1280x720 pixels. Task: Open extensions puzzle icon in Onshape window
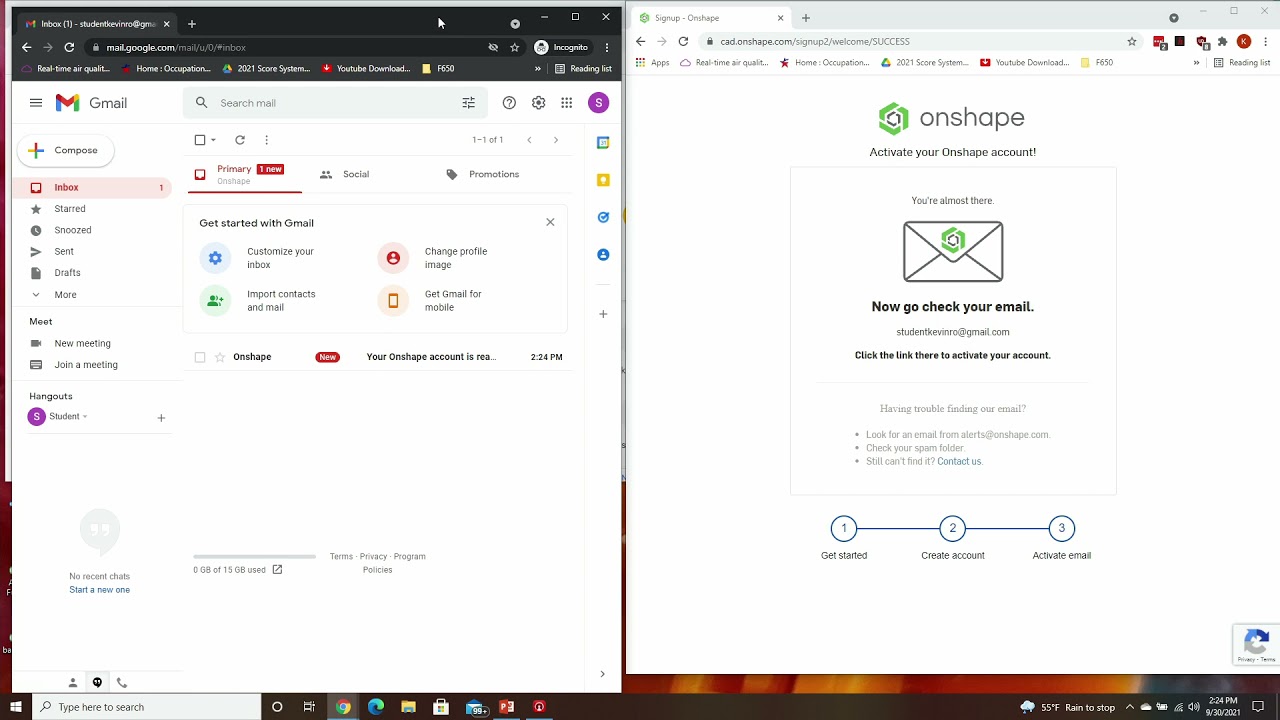pos(1222,41)
